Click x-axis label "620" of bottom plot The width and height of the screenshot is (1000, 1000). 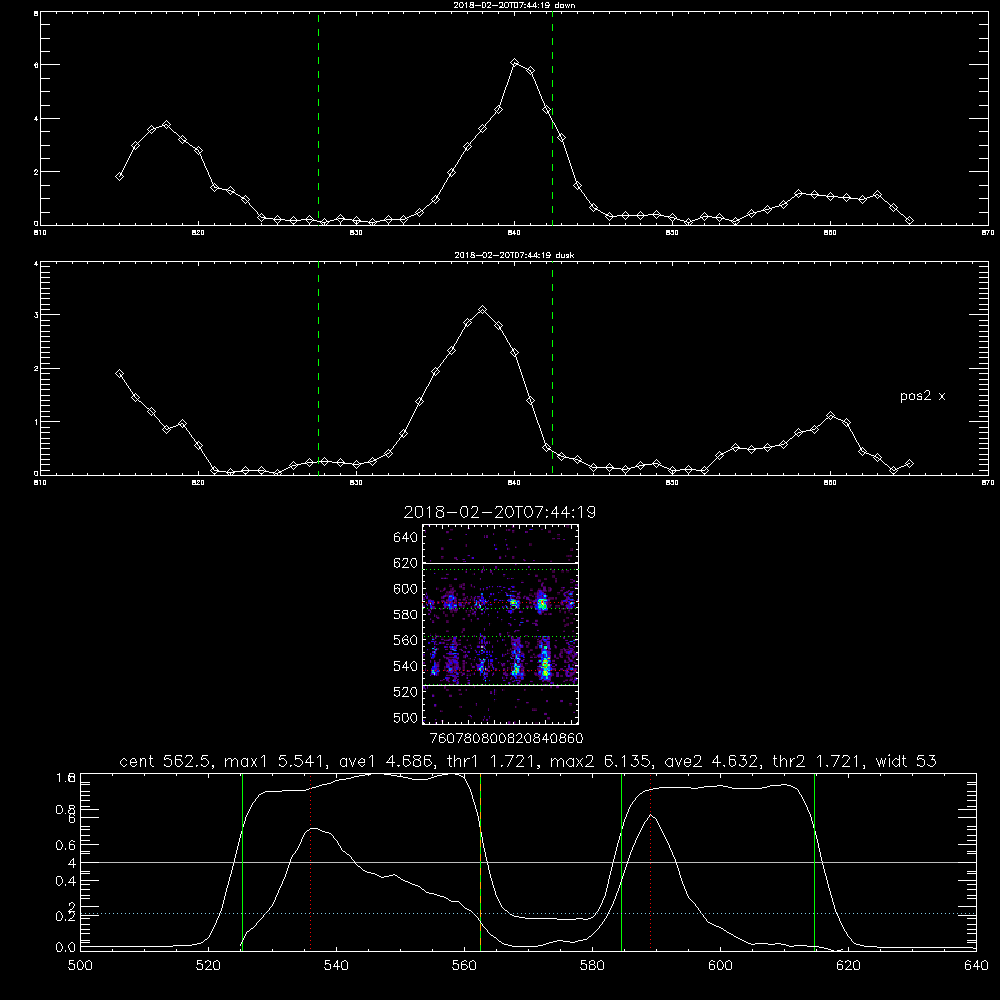pyautogui.click(x=848, y=966)
